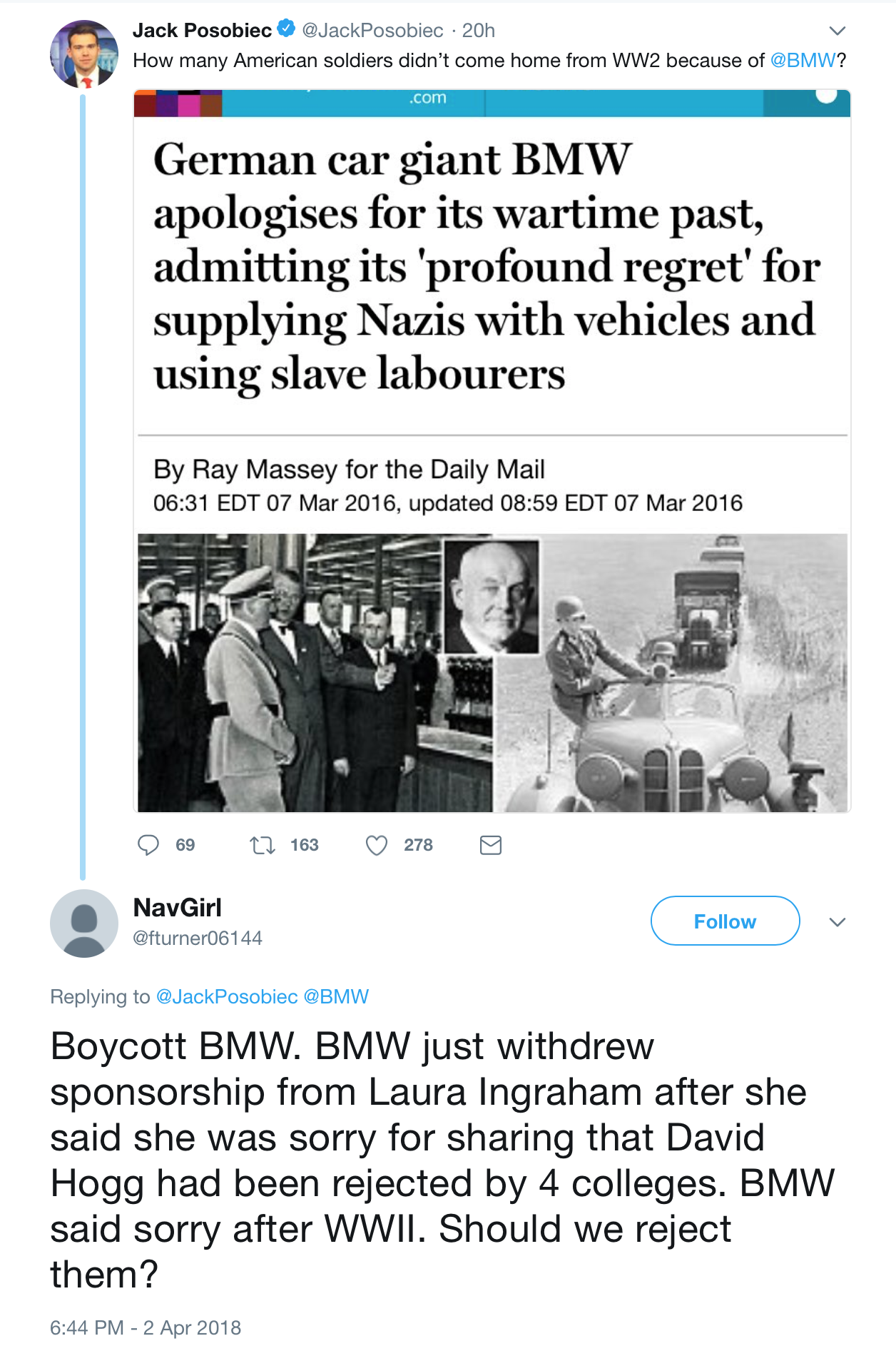Retweet Jack Posobiec's tweet
Viewport: 896px width, 1356px height.
263,846
